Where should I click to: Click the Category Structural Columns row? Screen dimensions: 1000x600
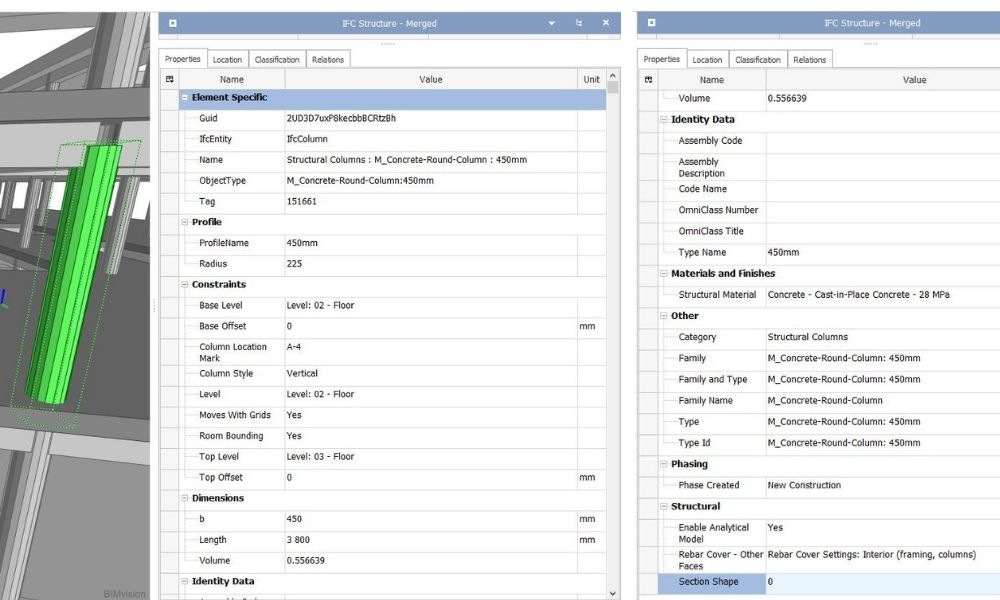829,337
